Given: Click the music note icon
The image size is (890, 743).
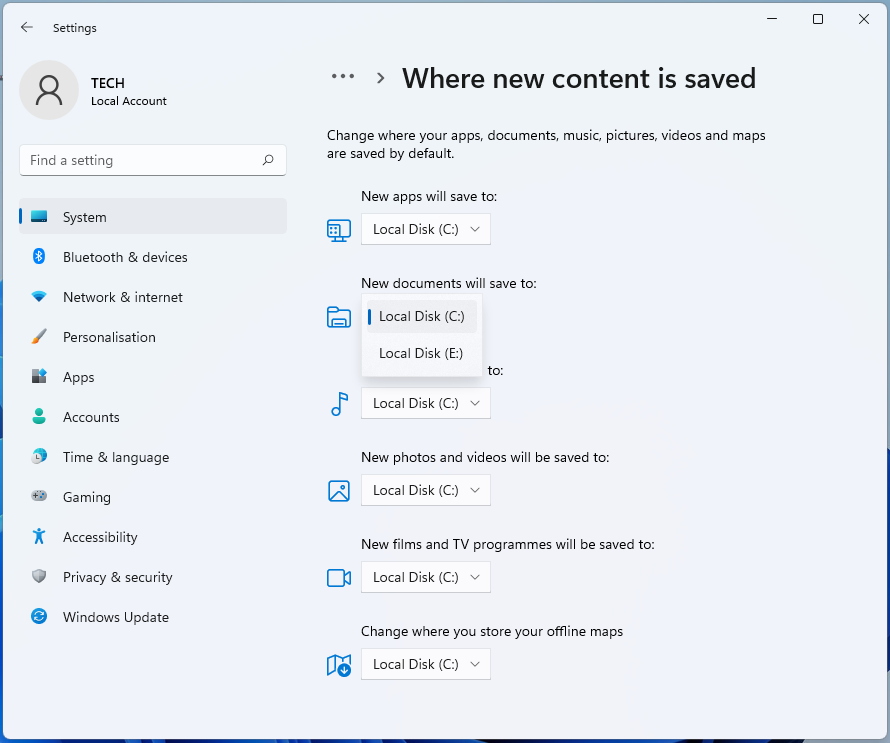Looking at the screenshot, I should (339, 404).
